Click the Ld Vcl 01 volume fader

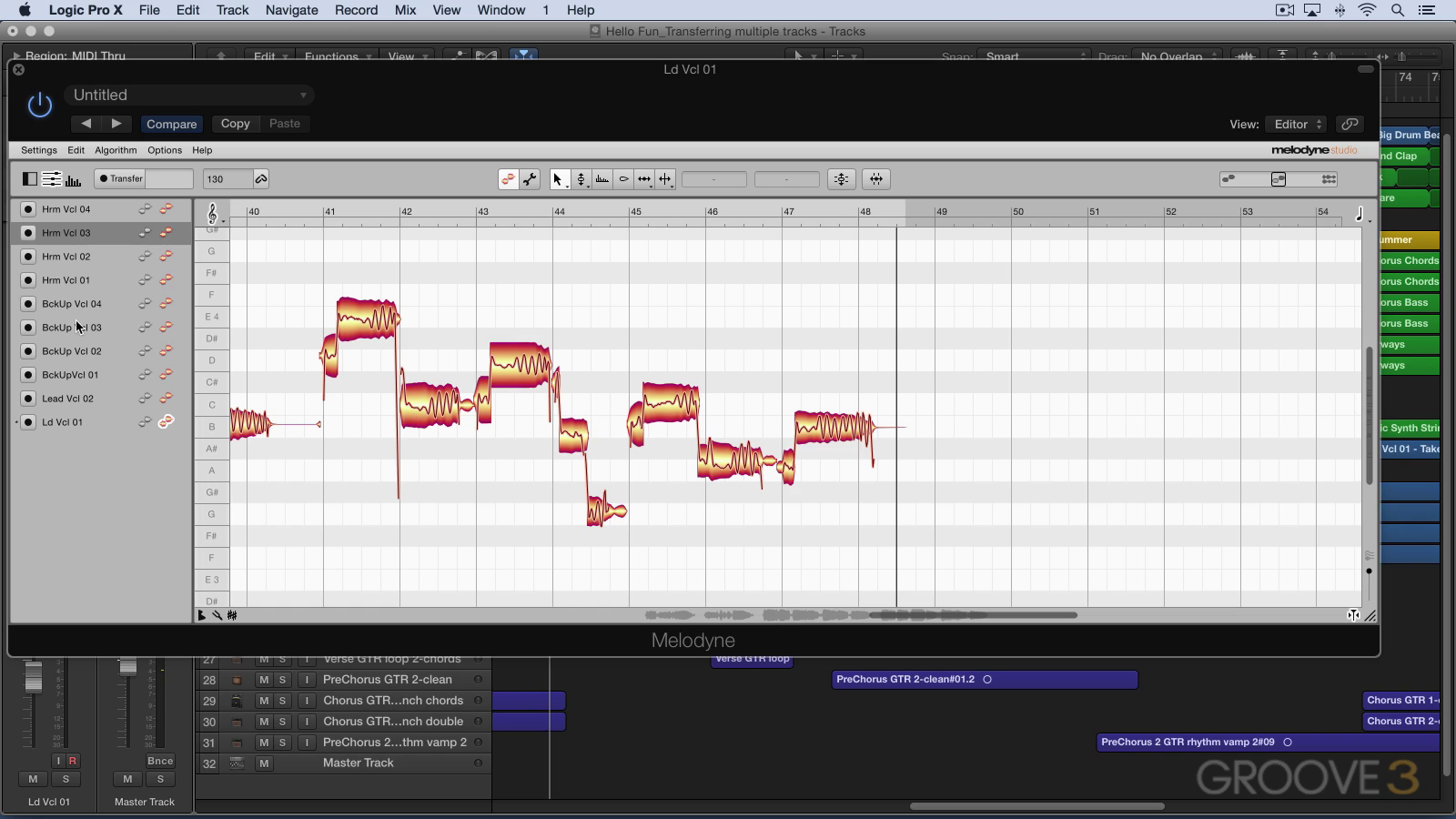[x=34, y=676]
